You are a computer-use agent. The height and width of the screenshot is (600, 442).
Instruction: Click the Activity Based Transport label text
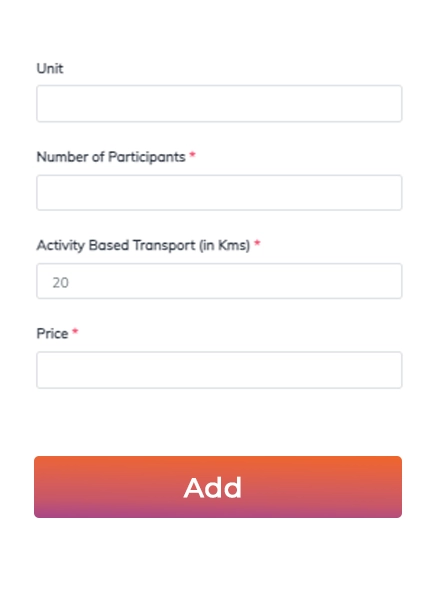pyautogui.click(x=143, y=245)
